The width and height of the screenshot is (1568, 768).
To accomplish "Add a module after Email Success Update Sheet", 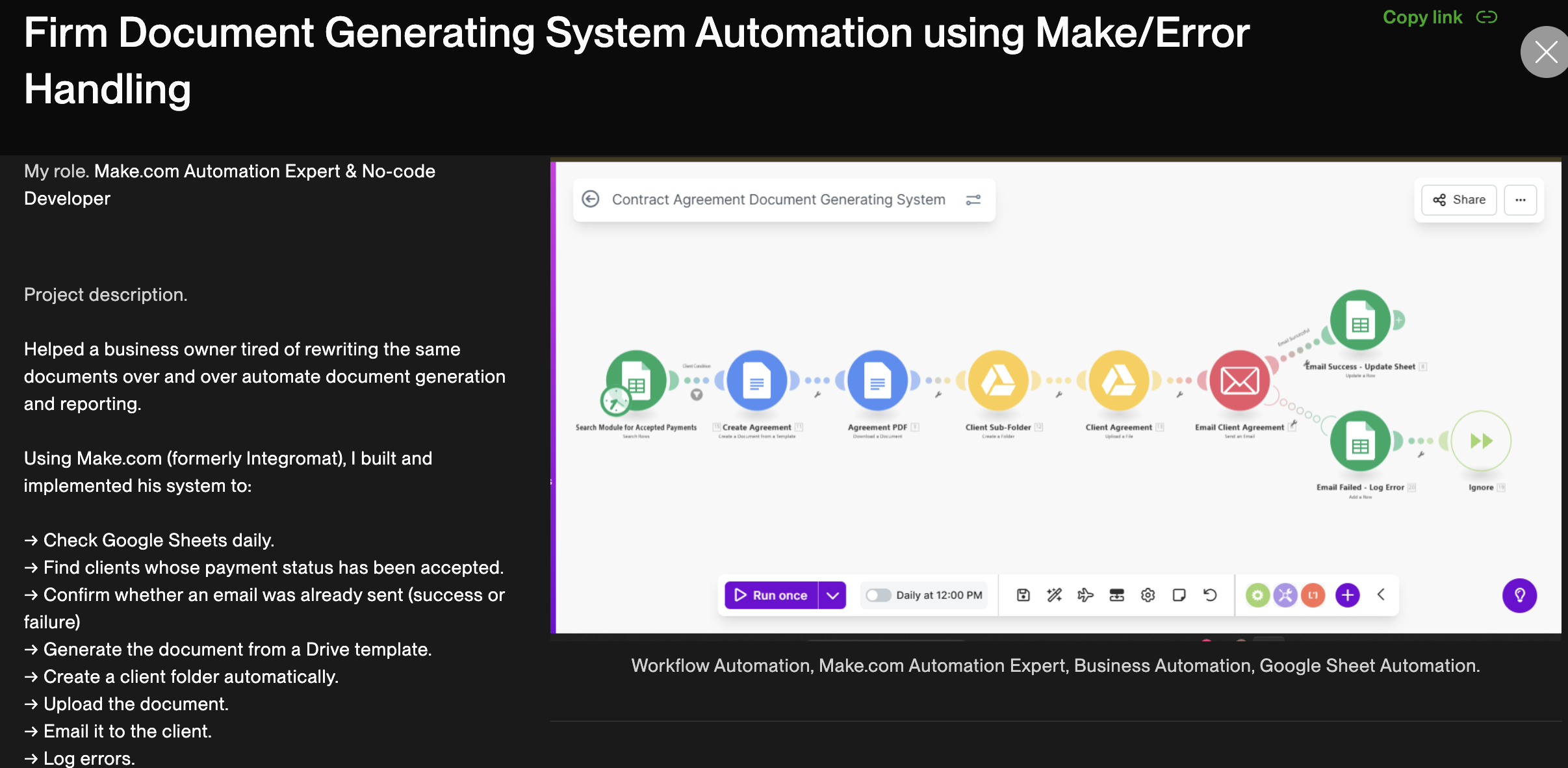I will click(x=1399, y=320).
